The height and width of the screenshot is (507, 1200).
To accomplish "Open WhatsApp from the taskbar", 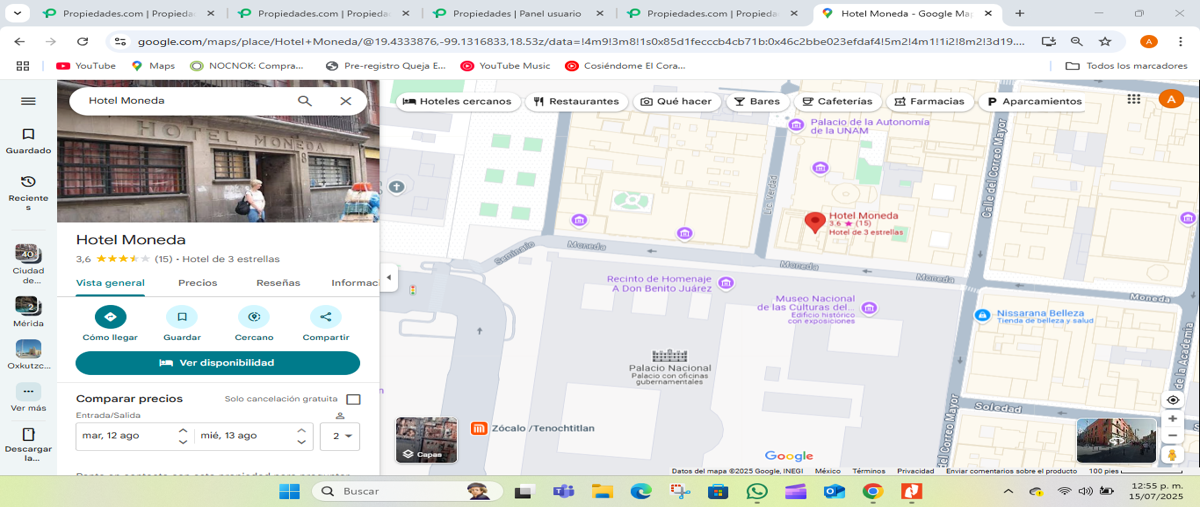I will point(757,491).
